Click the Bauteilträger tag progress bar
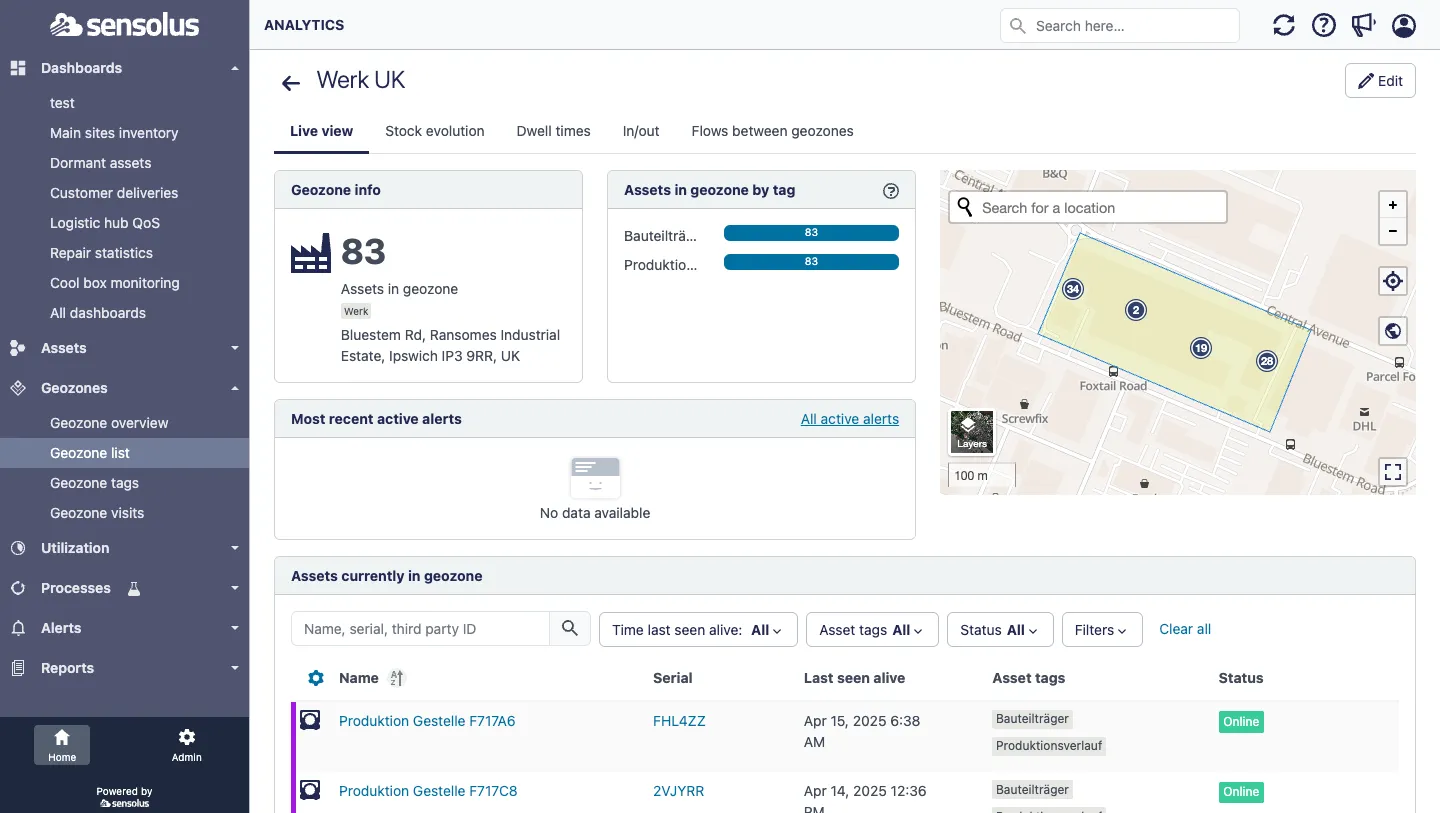The width and height of the screenshot is (1440, 813). coord(811,233)
